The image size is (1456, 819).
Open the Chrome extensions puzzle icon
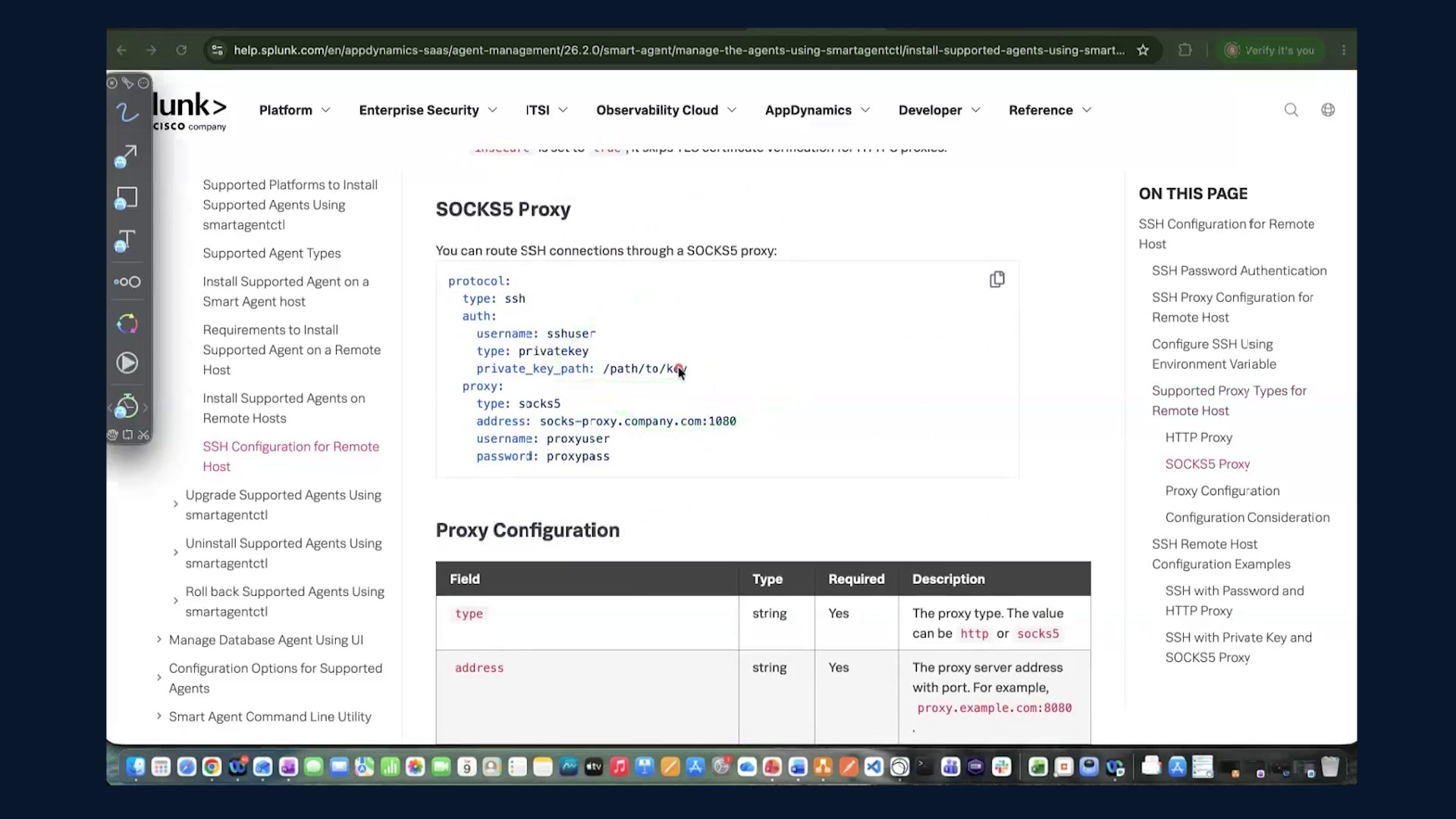[x=1185, y=50]
